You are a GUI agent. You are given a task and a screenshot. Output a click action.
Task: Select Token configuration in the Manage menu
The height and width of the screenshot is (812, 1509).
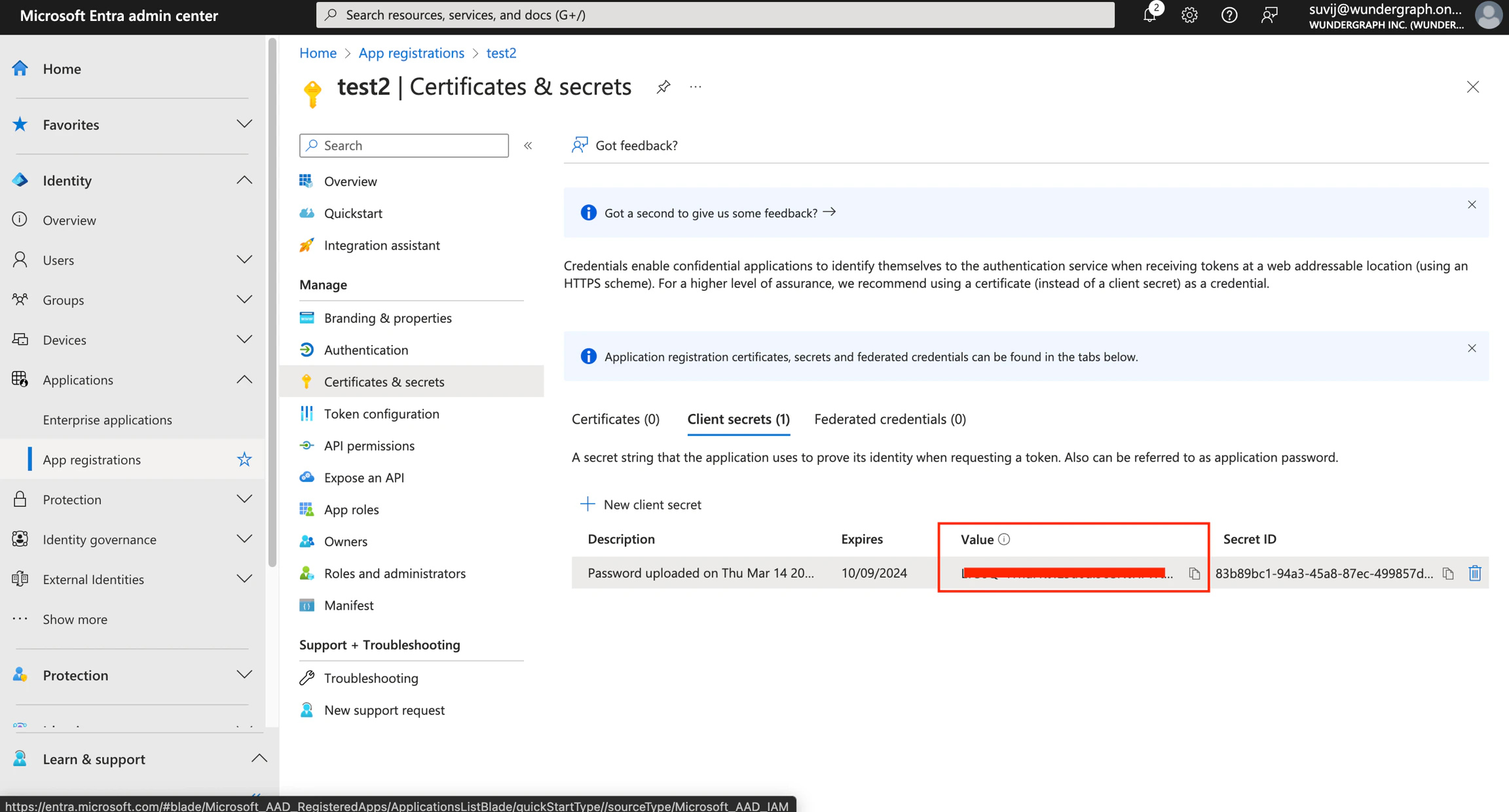[x=381, y=413]
